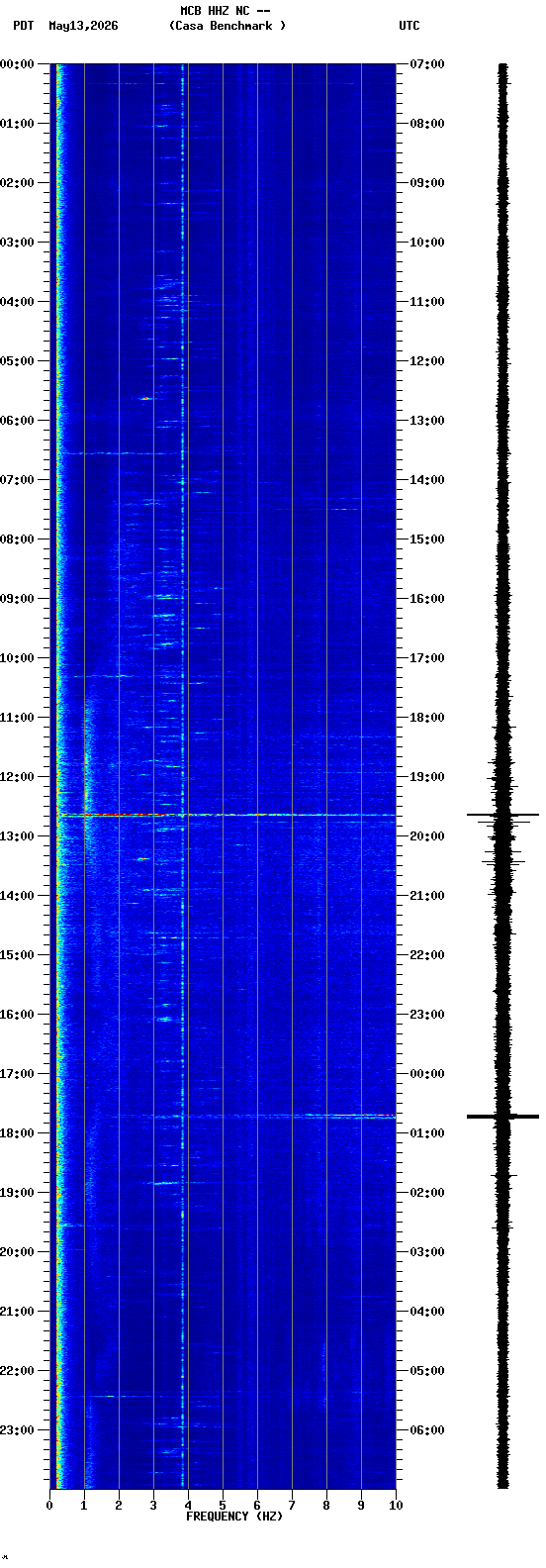The width and height of the screenshot is (546, 1568).
Task: Click the UTC time label '02:00'
Action: (427, 1193)
